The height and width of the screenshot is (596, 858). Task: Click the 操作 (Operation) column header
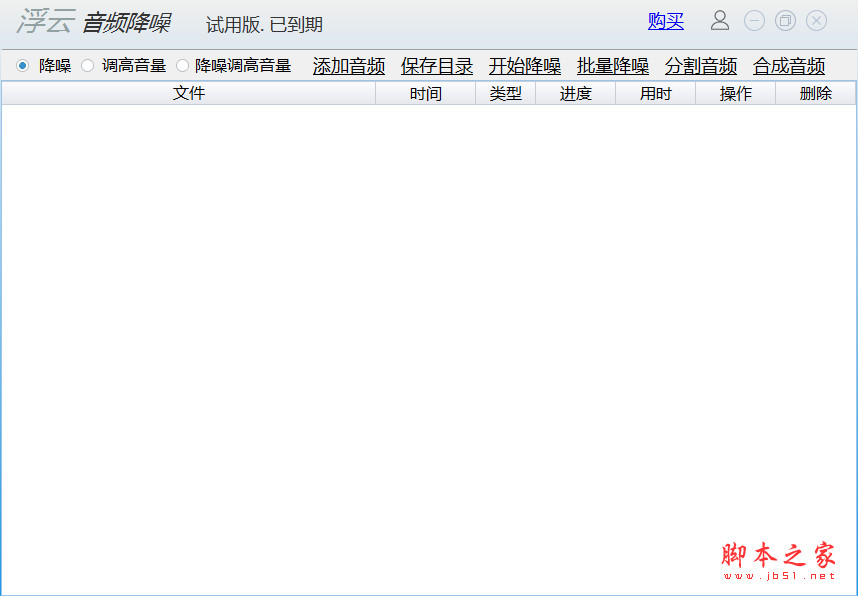pos(735,92)
